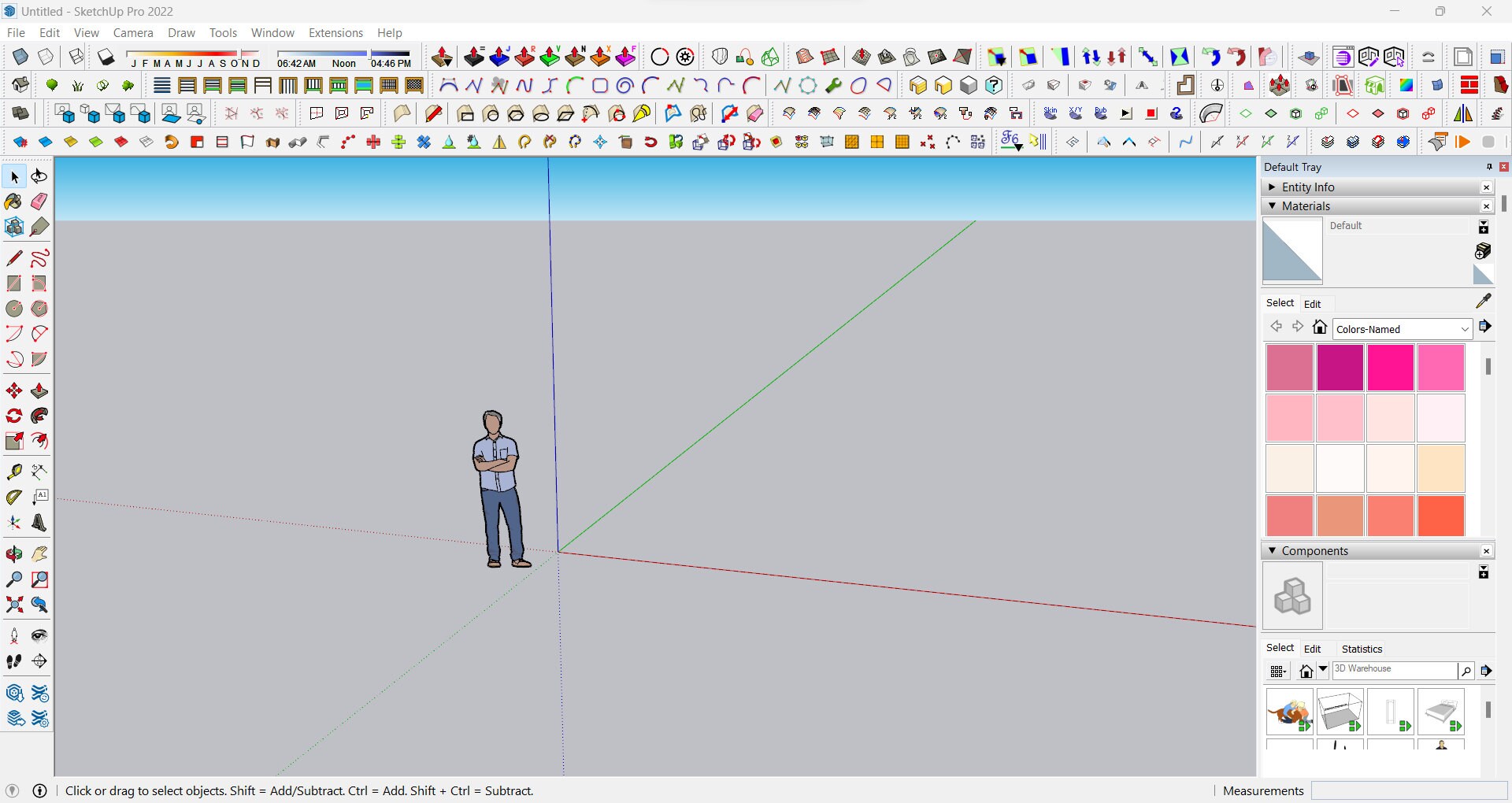Expand the Entity Info panel

(1273, 187)
